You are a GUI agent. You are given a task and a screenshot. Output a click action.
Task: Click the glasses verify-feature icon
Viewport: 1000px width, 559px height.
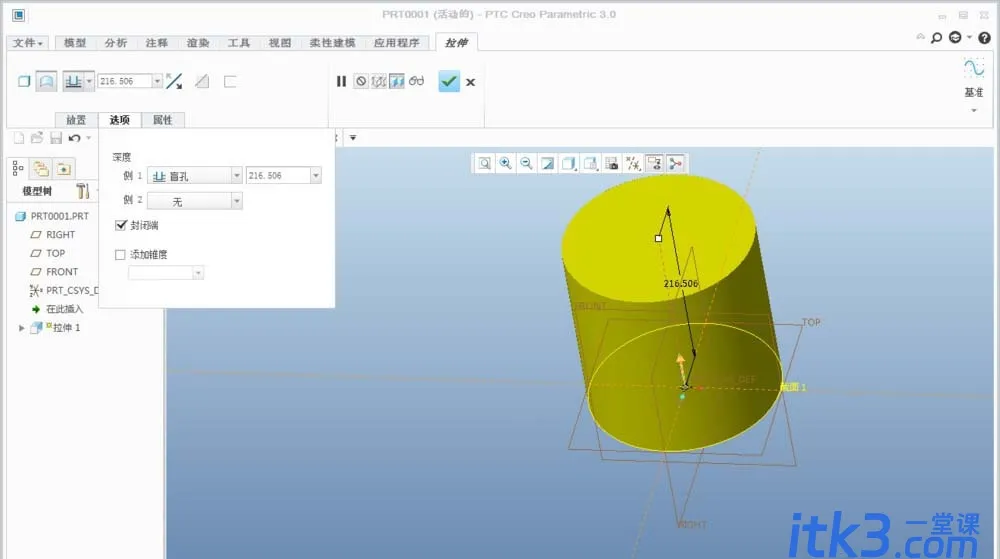pos(416,81)
